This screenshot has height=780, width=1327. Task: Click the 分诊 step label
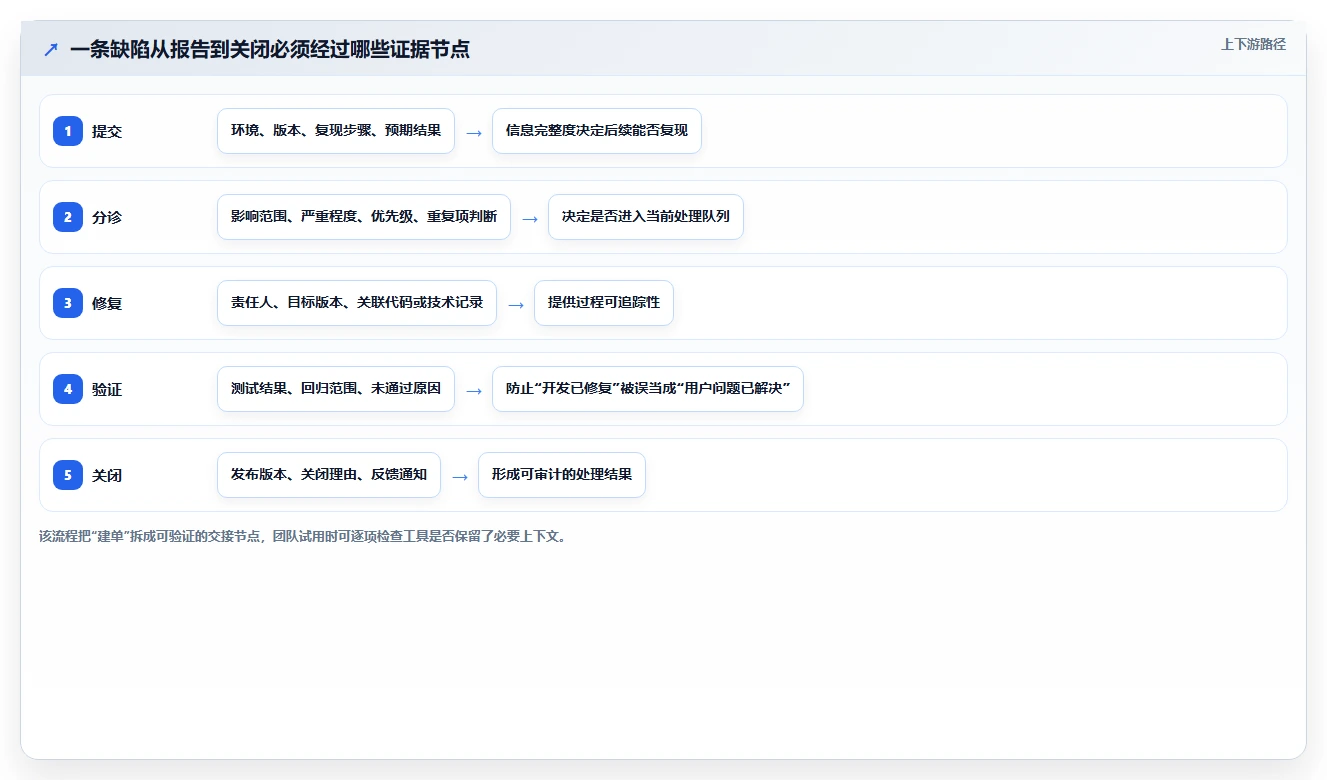tap(107, 217)
